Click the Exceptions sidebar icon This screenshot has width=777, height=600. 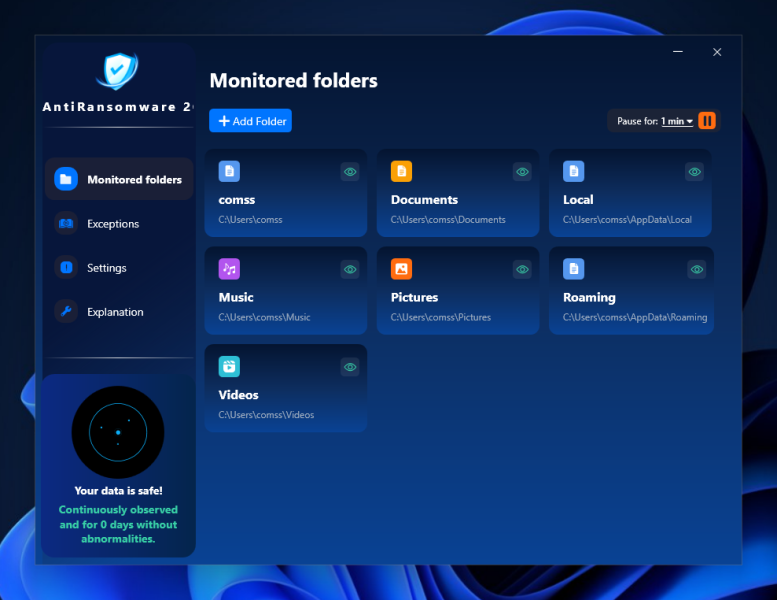(66, 223)
